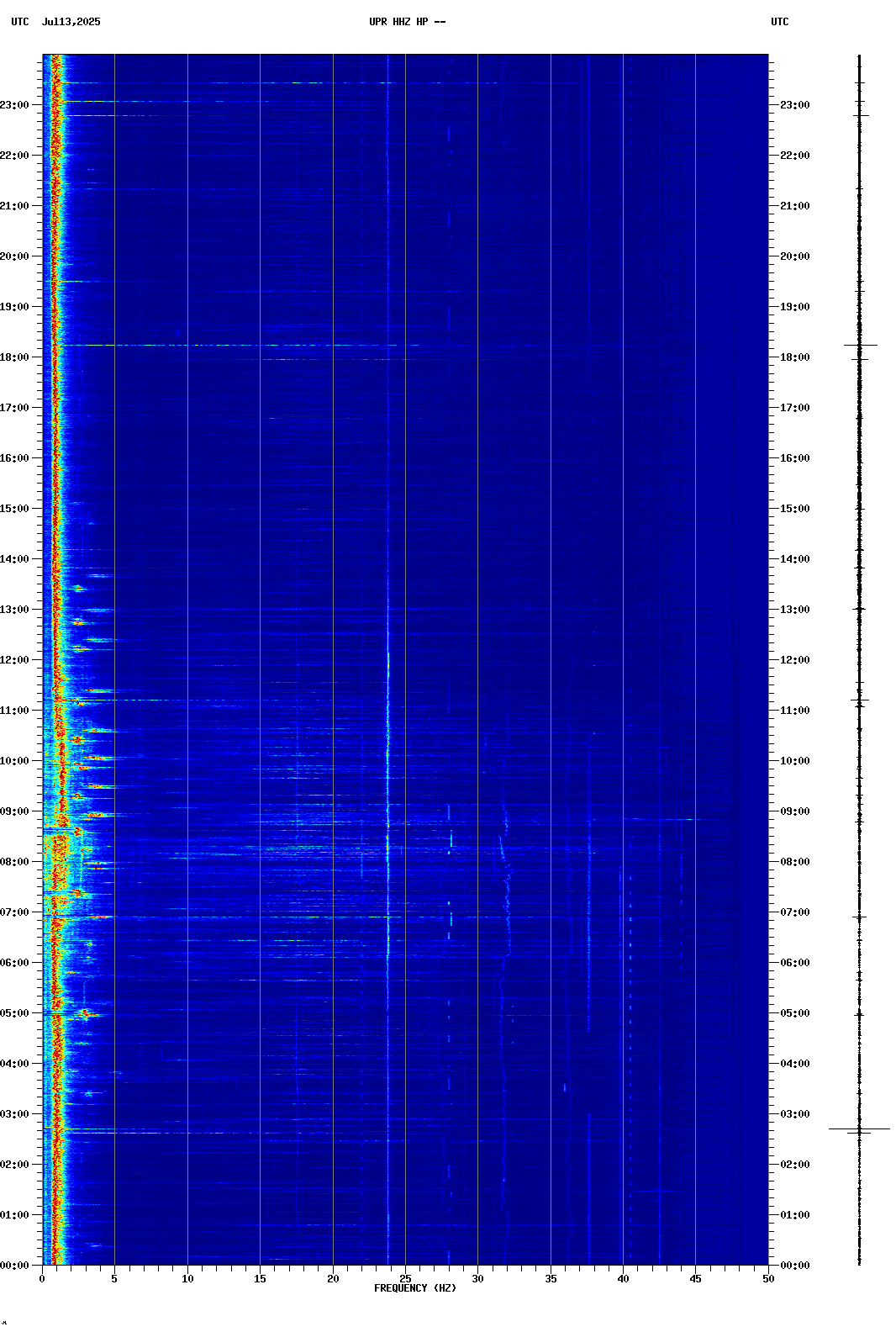Viewport: 896px width, 1332px height.
Task: Click the 07:00 label on the right time axis
Action: tap(795, 912)
